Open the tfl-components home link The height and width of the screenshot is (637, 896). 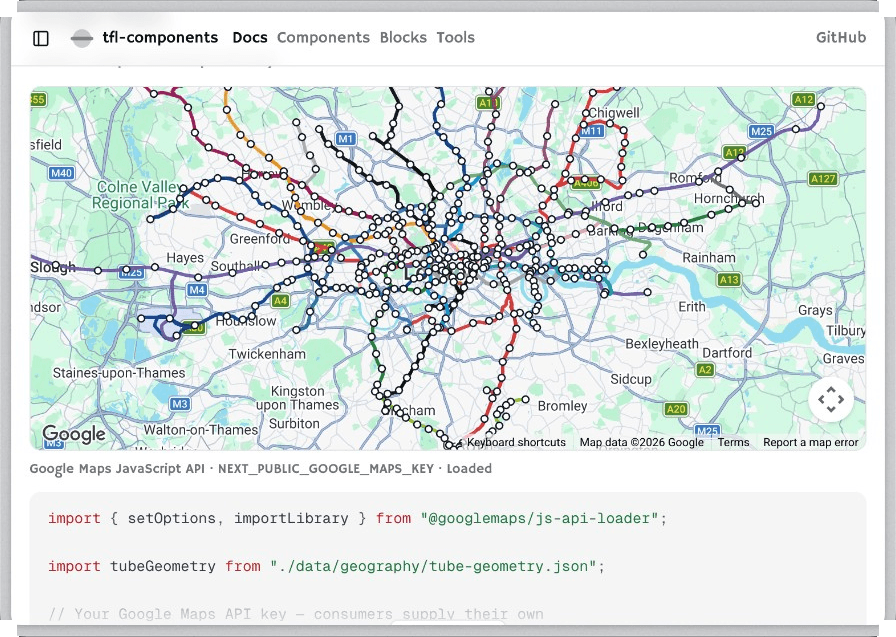point(160,38)
